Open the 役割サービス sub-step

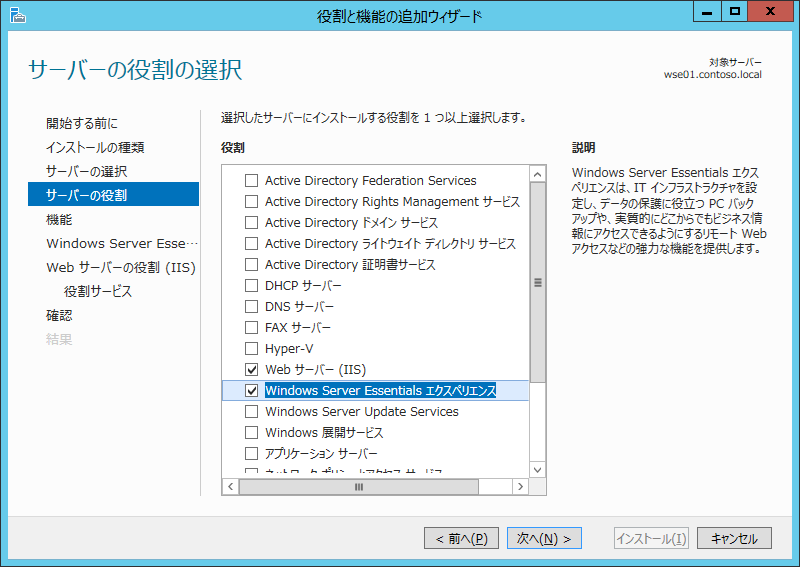97,291
